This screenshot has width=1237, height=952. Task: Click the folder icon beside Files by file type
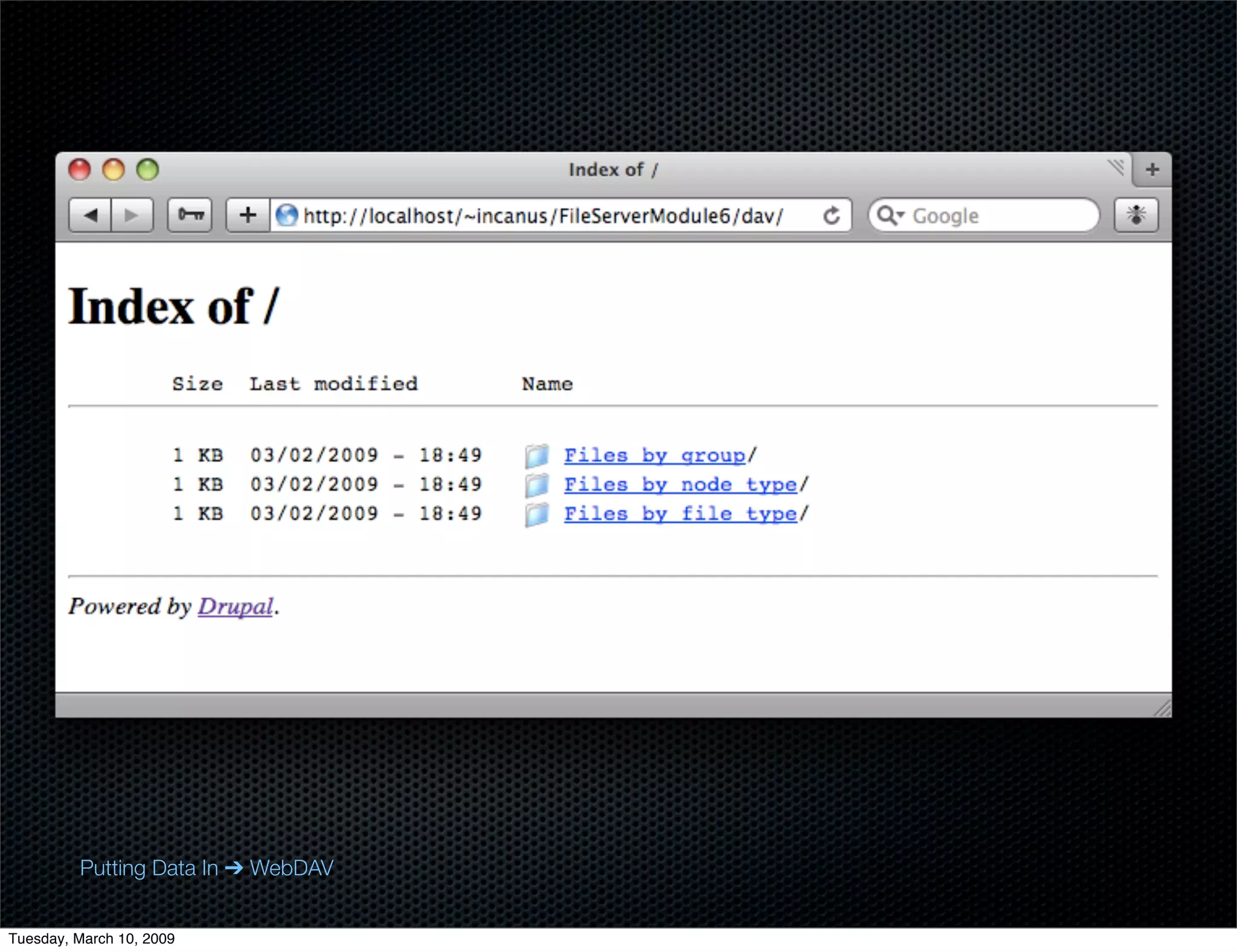point(536,515)
